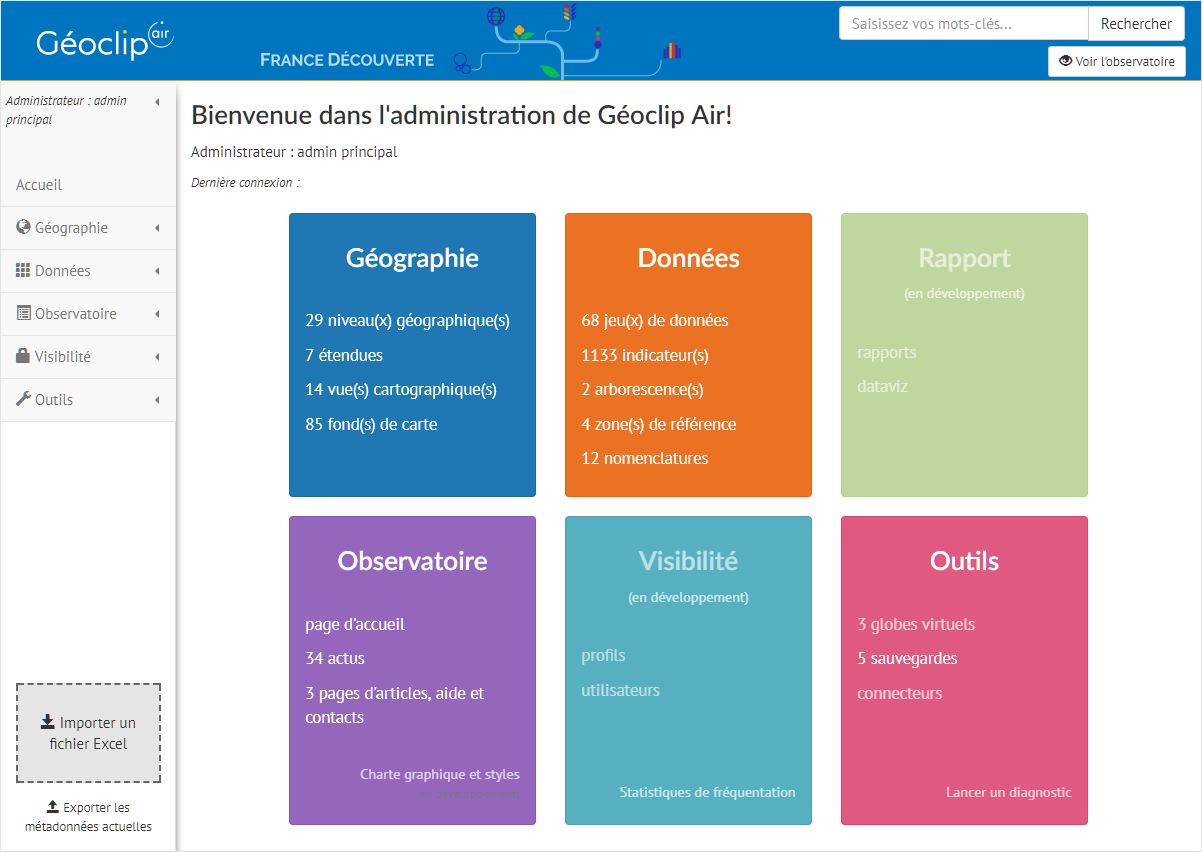
Task: Open the Visibilité sidebar menu
Action: tap(88, 357)
